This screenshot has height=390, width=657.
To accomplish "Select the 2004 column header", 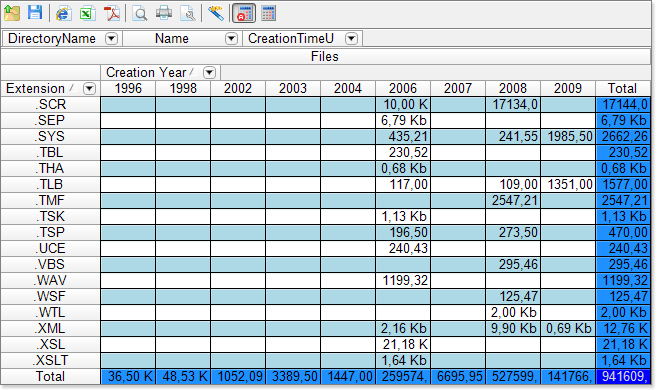I will coord(348,88).
